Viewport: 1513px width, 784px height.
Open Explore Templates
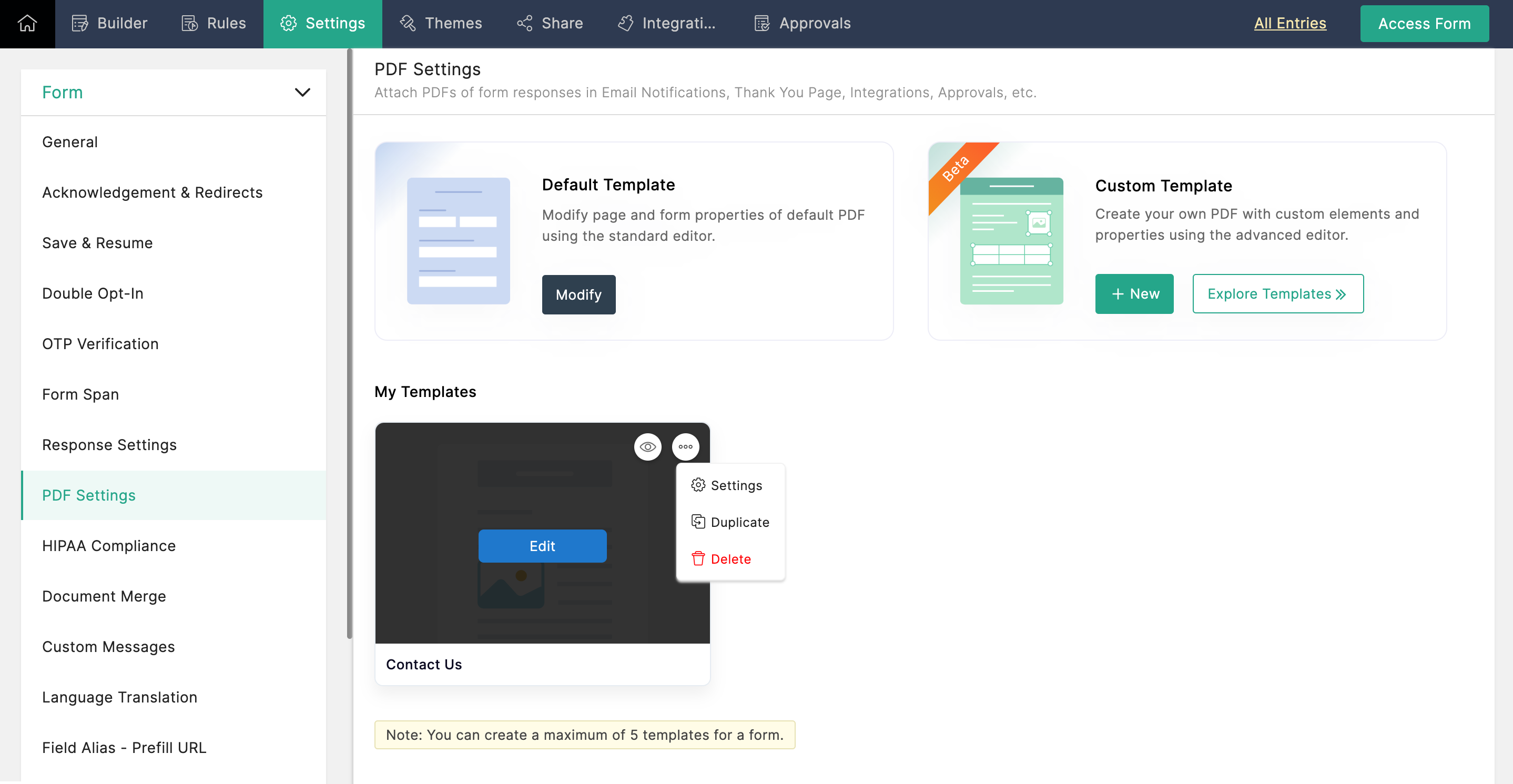[x=1277, y=293]
